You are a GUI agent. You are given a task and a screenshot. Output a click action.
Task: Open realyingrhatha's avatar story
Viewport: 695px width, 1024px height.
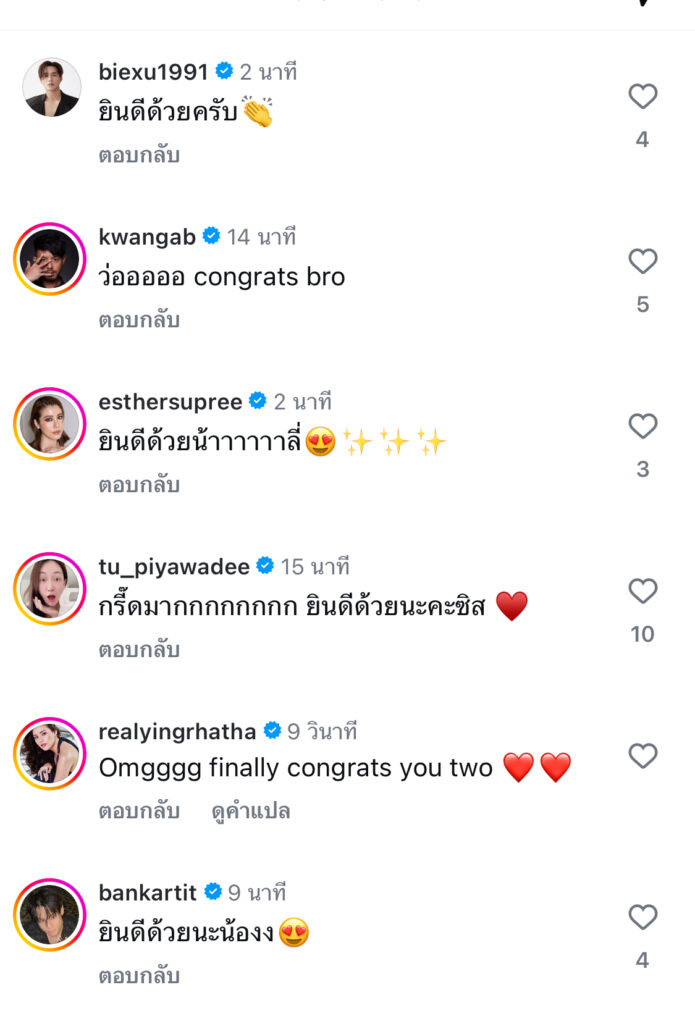coord(50,753)
